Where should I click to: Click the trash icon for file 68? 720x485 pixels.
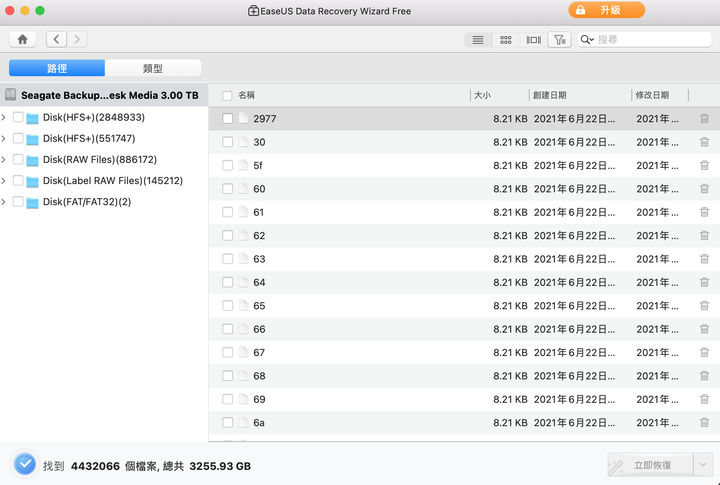pos(704,376)
